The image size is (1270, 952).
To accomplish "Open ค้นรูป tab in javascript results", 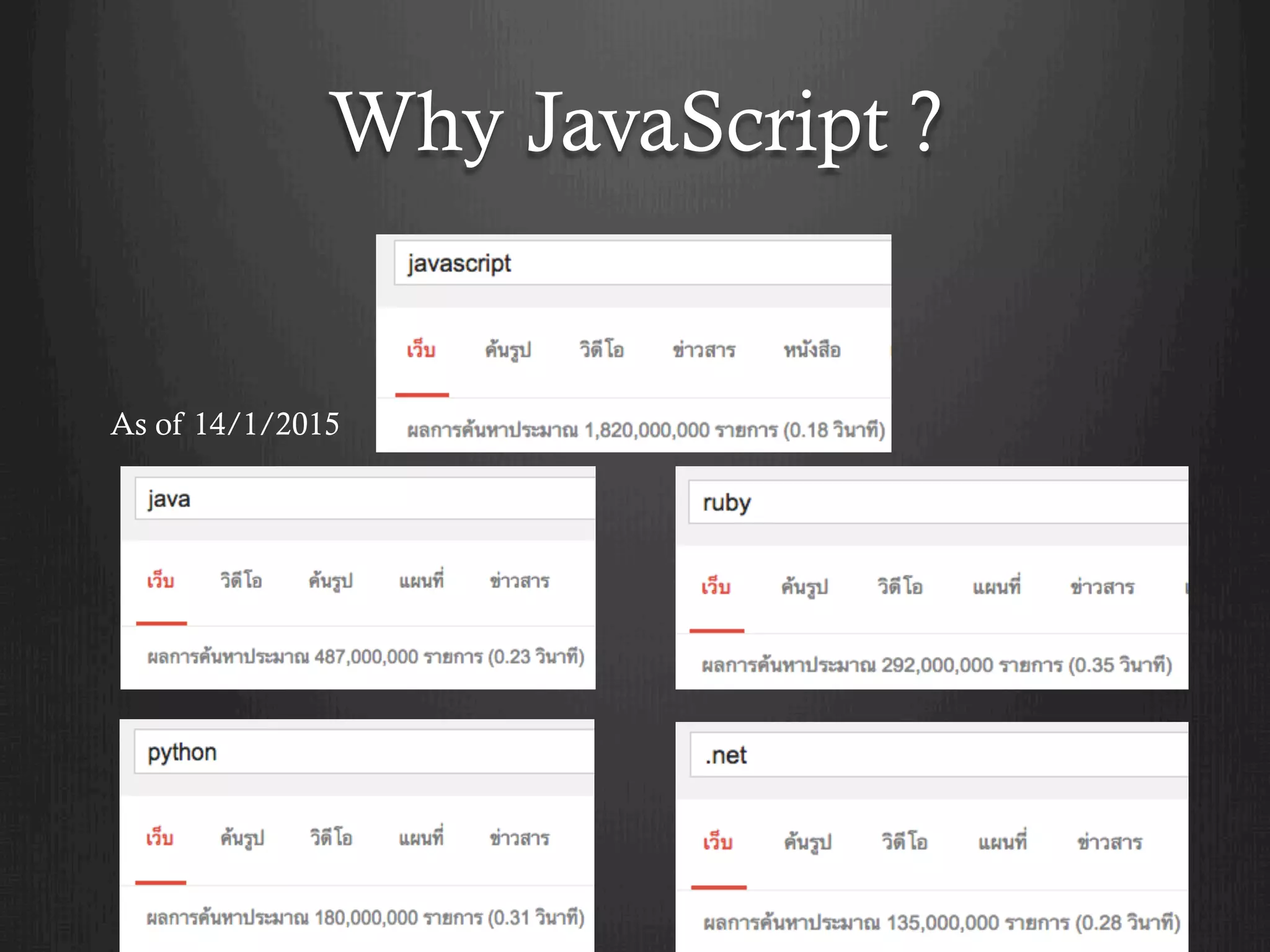I will [508, 350].
